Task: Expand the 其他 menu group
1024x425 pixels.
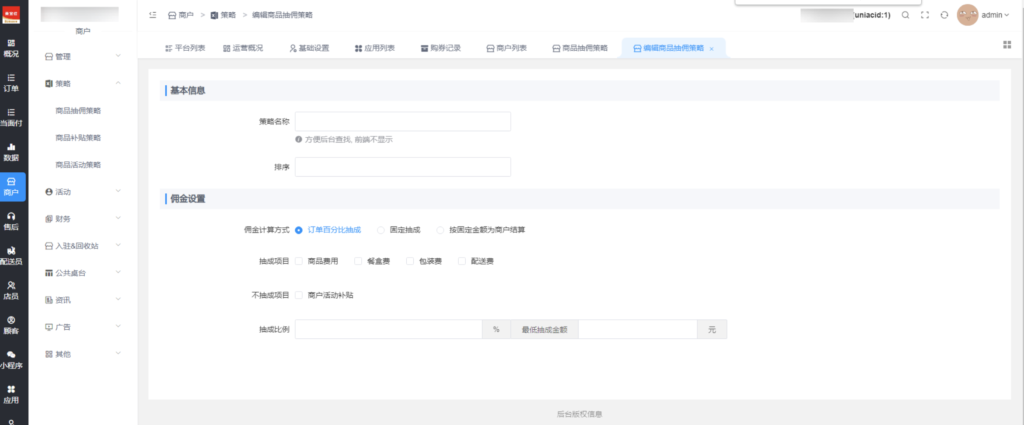Action: [83, 354]
